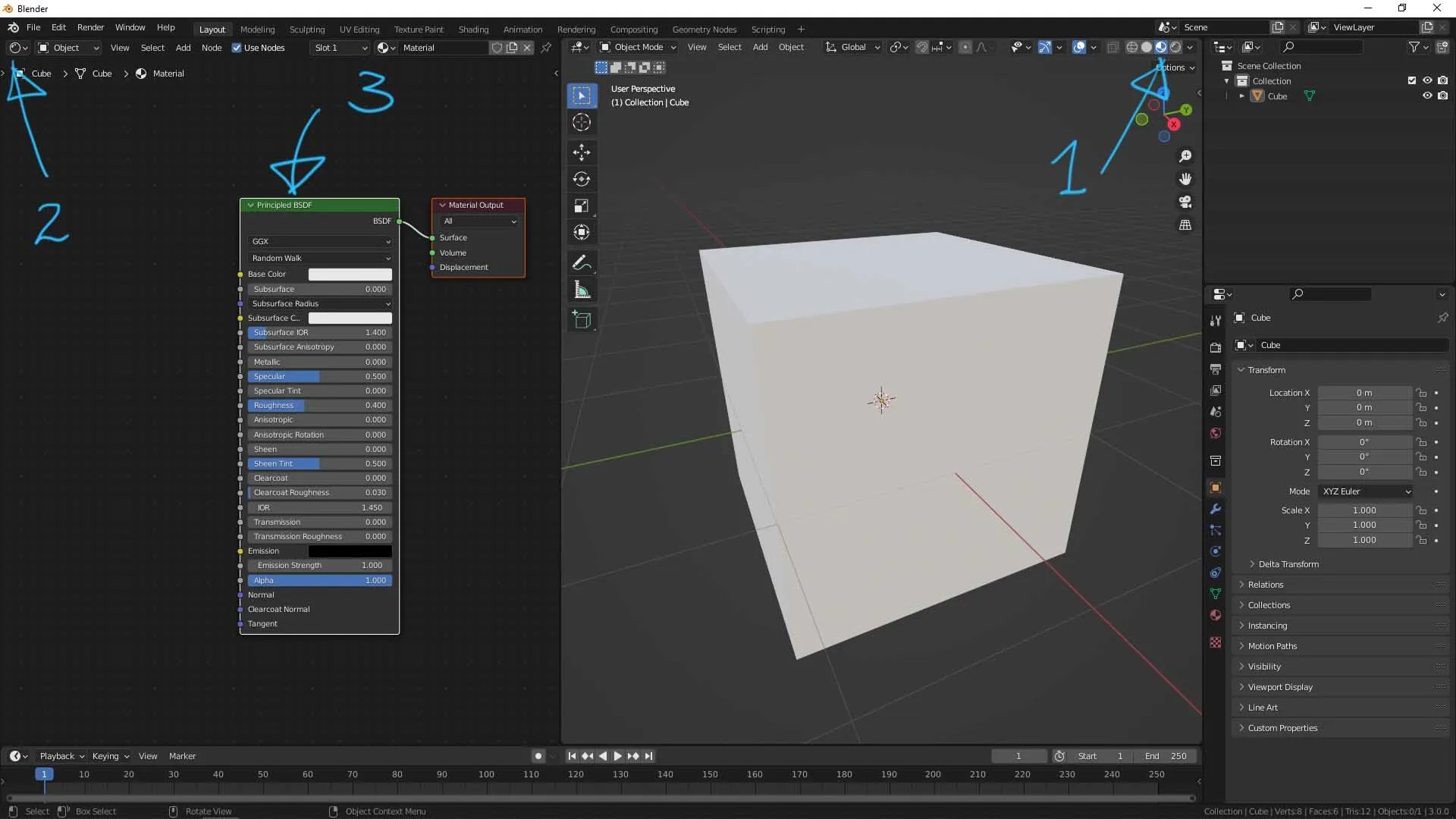Expand the Relations panel
The height and width of the screenshot is (819, 1456).
pyautogui.click(x=1263, y=585)
